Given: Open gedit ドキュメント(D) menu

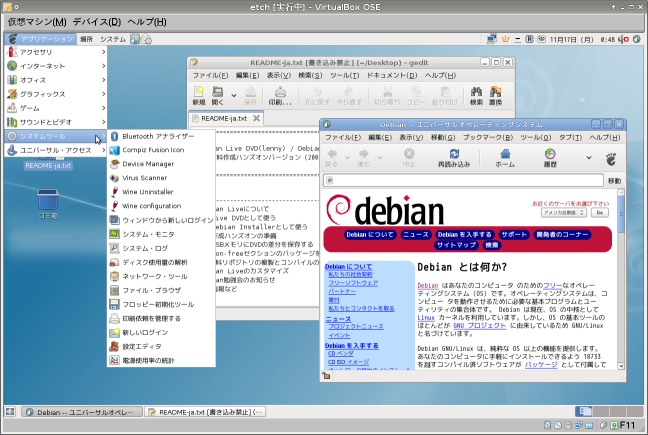Looking at the screenshot, I should (x=392, y=76).
